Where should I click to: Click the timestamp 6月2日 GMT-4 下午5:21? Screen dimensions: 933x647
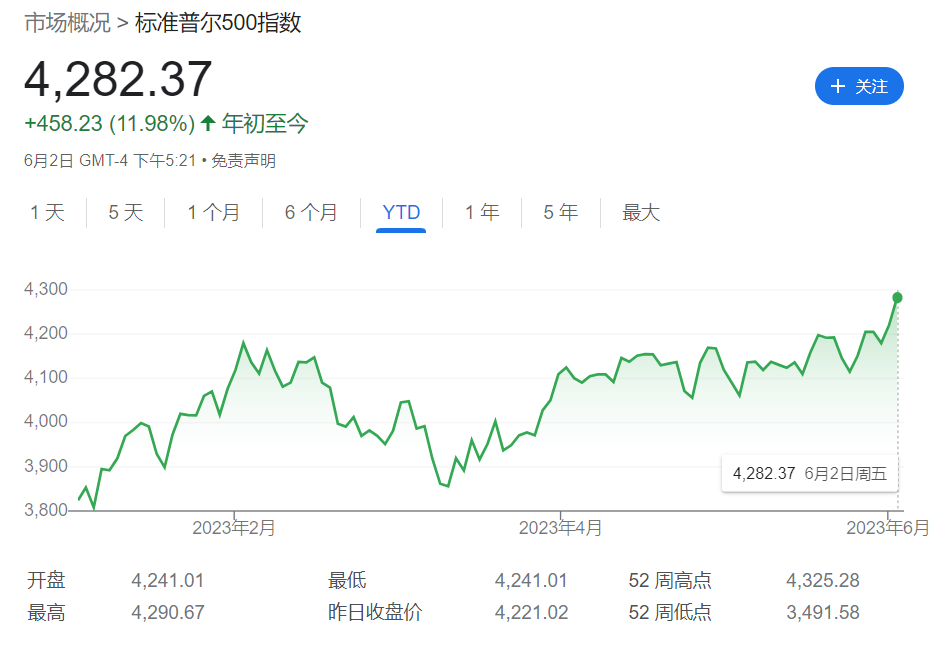pos(110,161)
